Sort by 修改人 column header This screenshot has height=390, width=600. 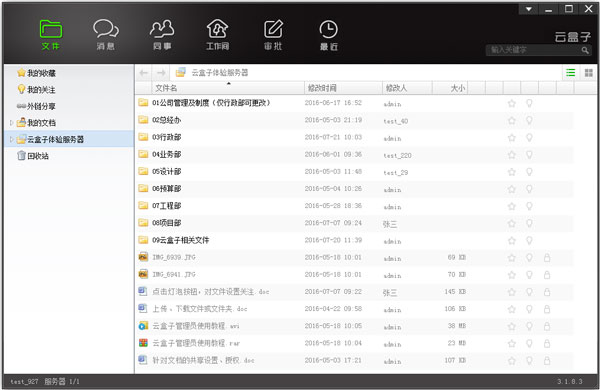[407, 88]
